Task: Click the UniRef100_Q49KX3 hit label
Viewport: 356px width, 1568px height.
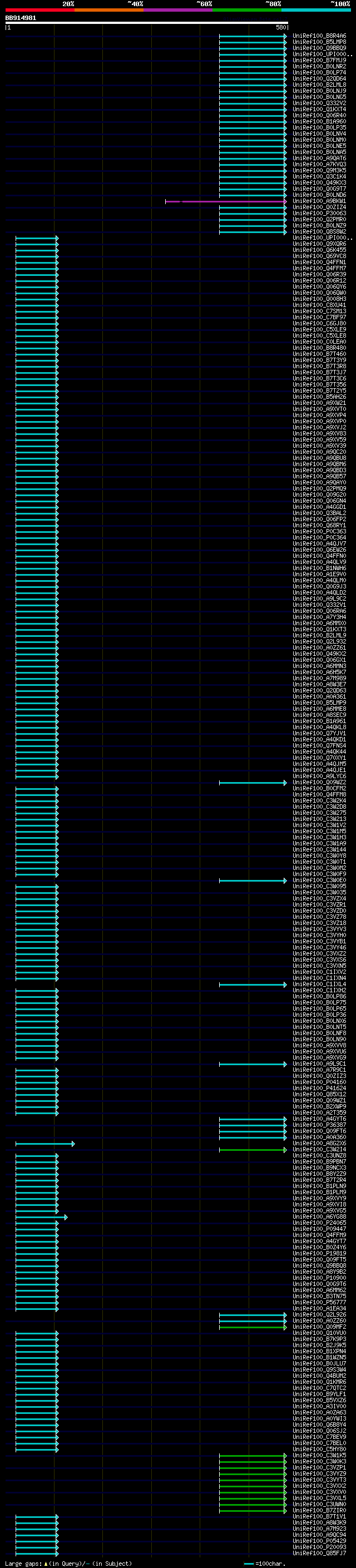Action: [x=319, y=182]
